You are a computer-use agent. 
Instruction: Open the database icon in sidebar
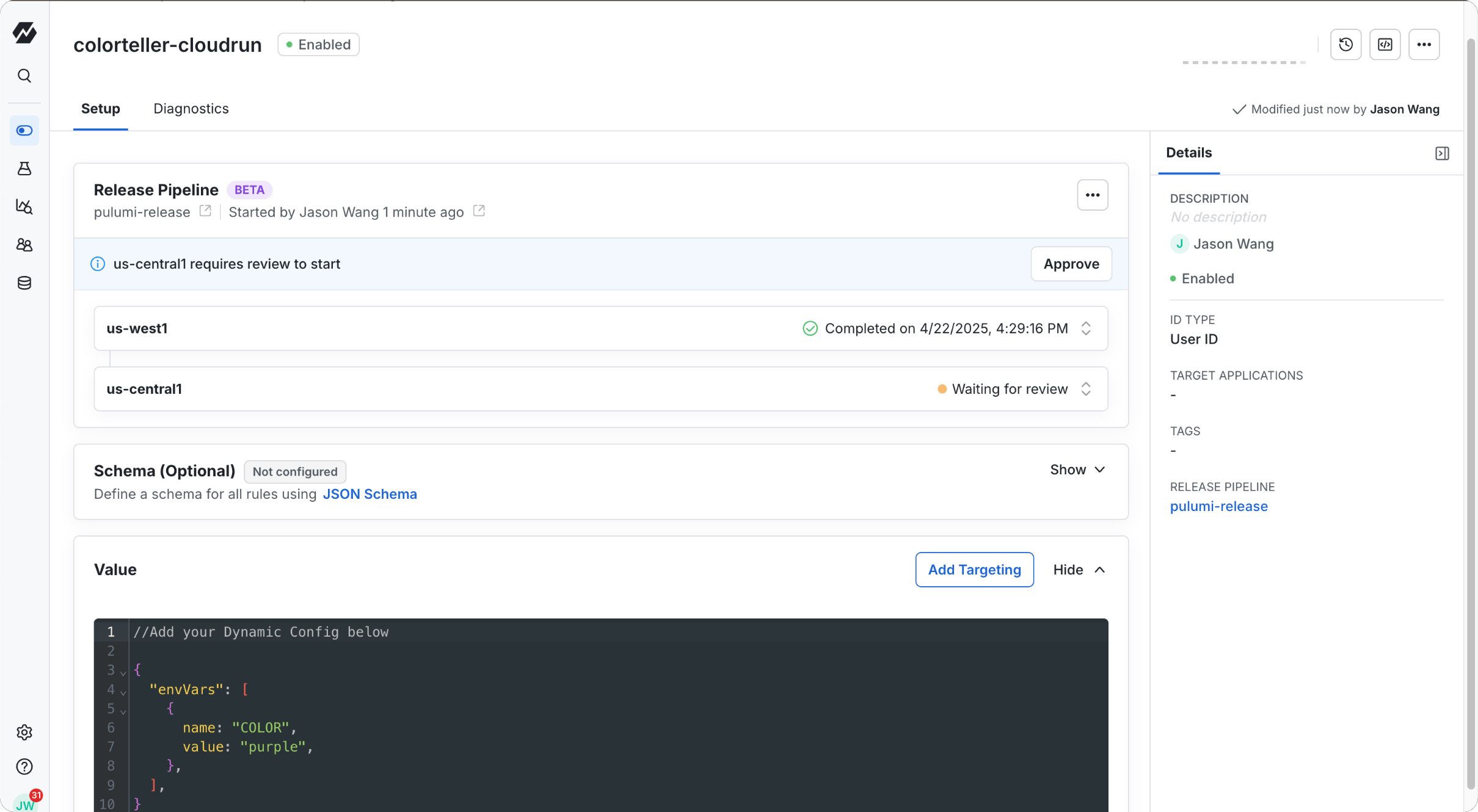pyautogui.click(x=24, y=283)
